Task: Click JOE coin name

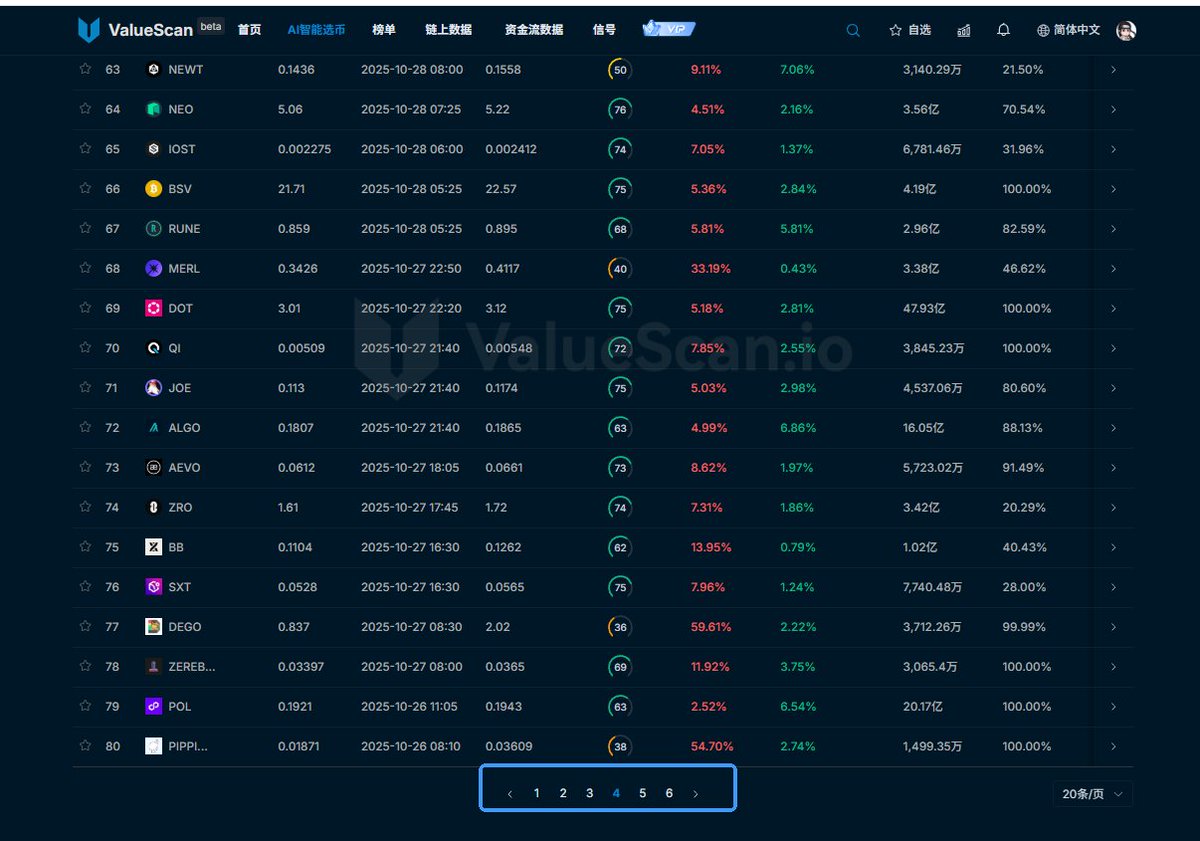Action: (180, 388)
